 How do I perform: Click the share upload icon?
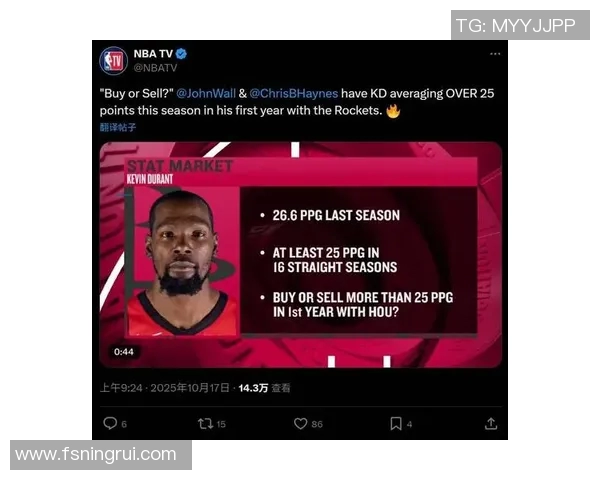pos(491,423)
